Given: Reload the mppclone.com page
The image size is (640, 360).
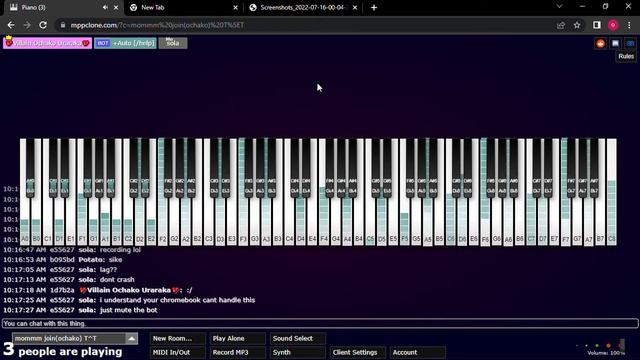Looking at the screenshot, I should pyautogui.click(x=43, y=25).
